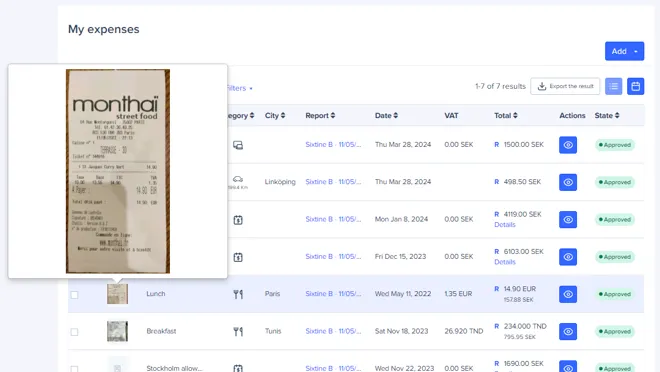Switch to calendar view icon

[636, 86]
